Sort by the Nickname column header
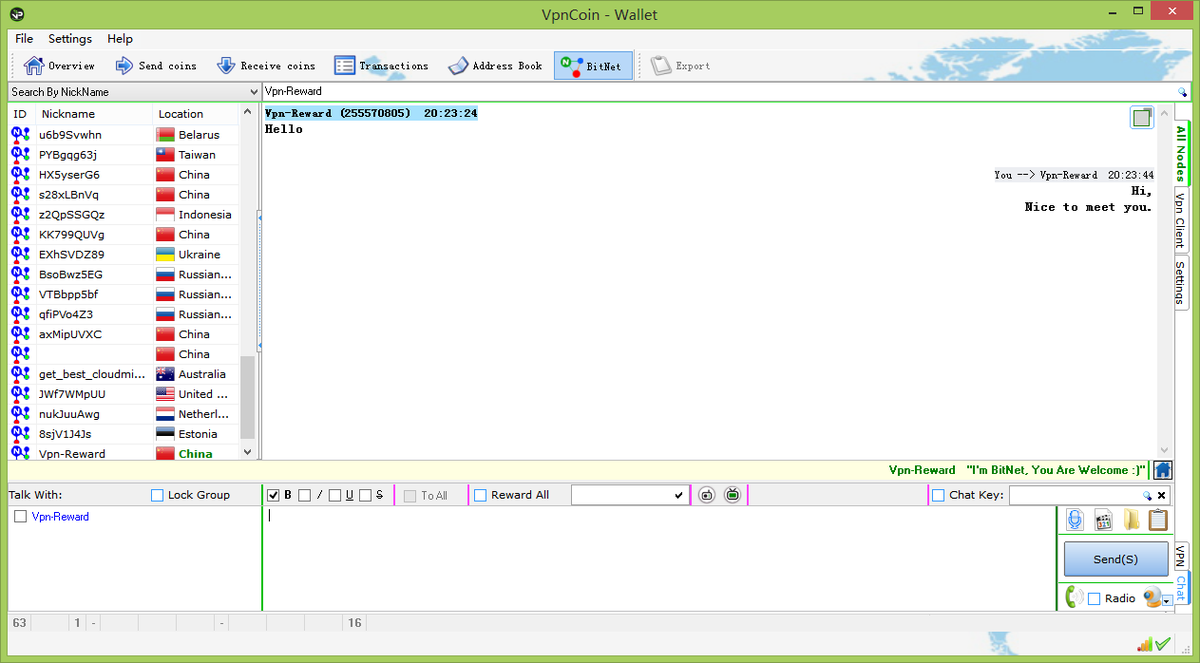This screenshot has height=663, width=1200. pos(94,114)
